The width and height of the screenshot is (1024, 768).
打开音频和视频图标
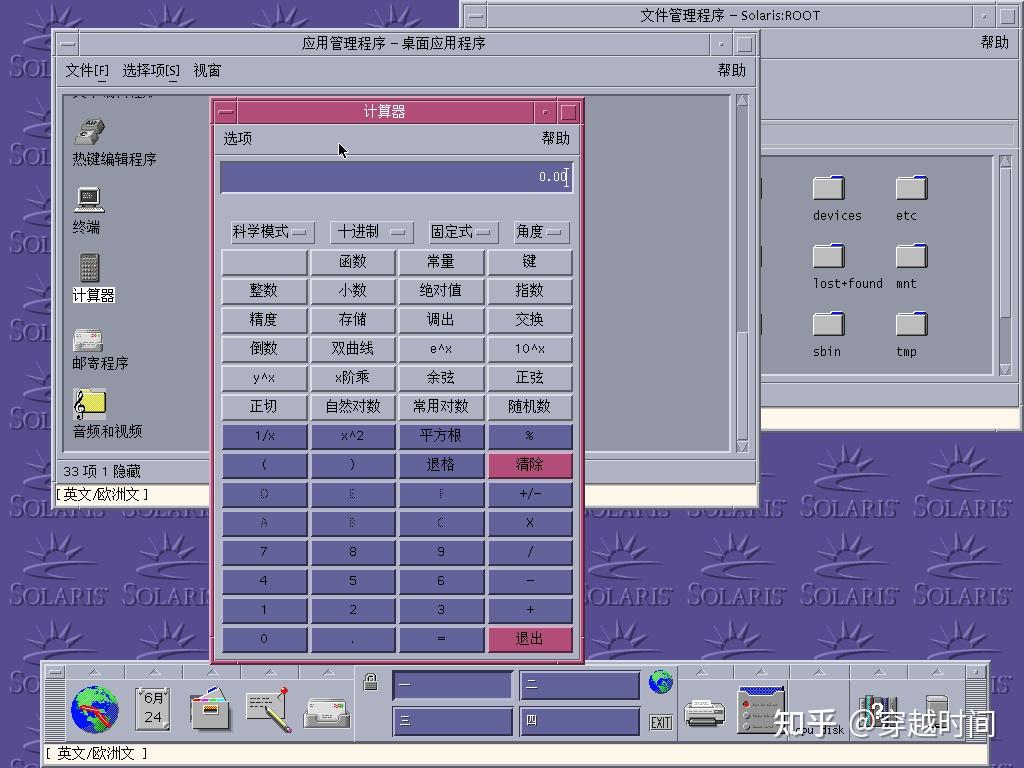point(89,405)
